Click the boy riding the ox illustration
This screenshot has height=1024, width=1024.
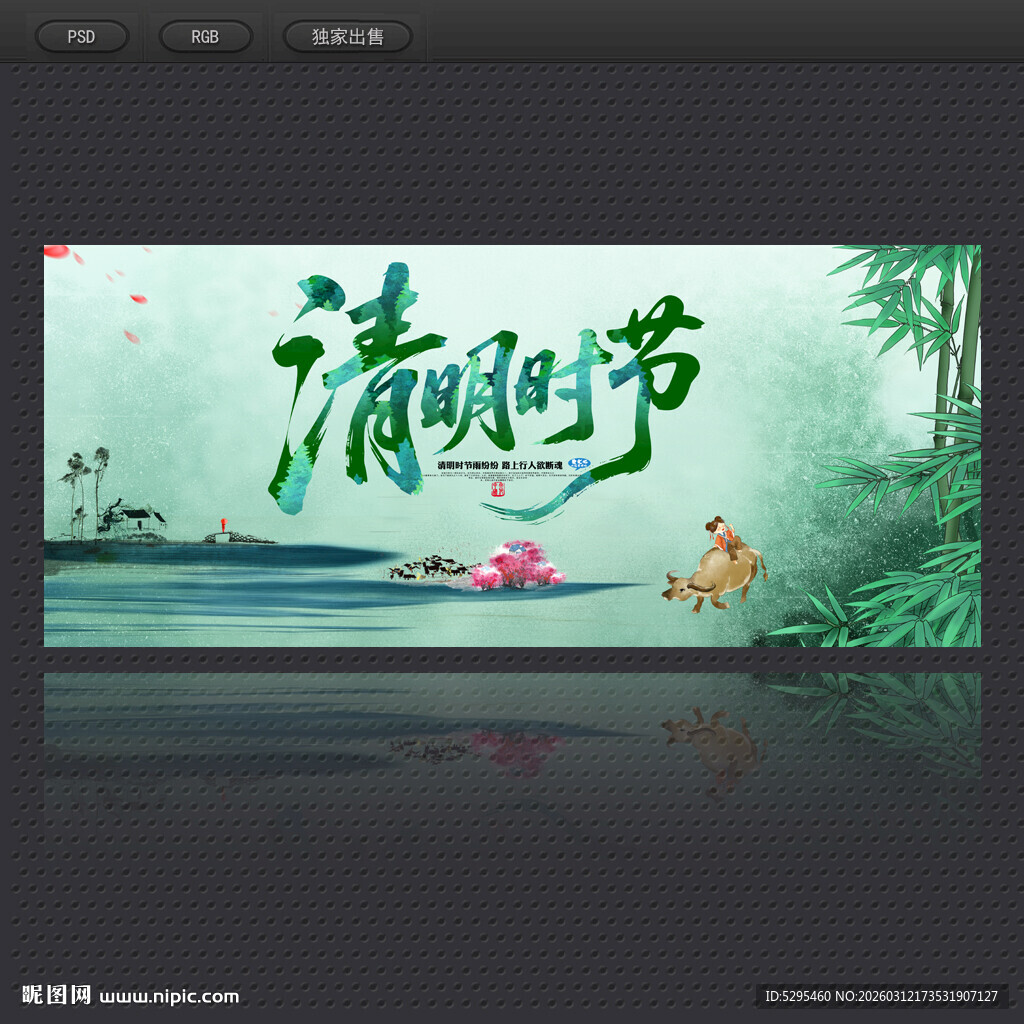point(714,564)
